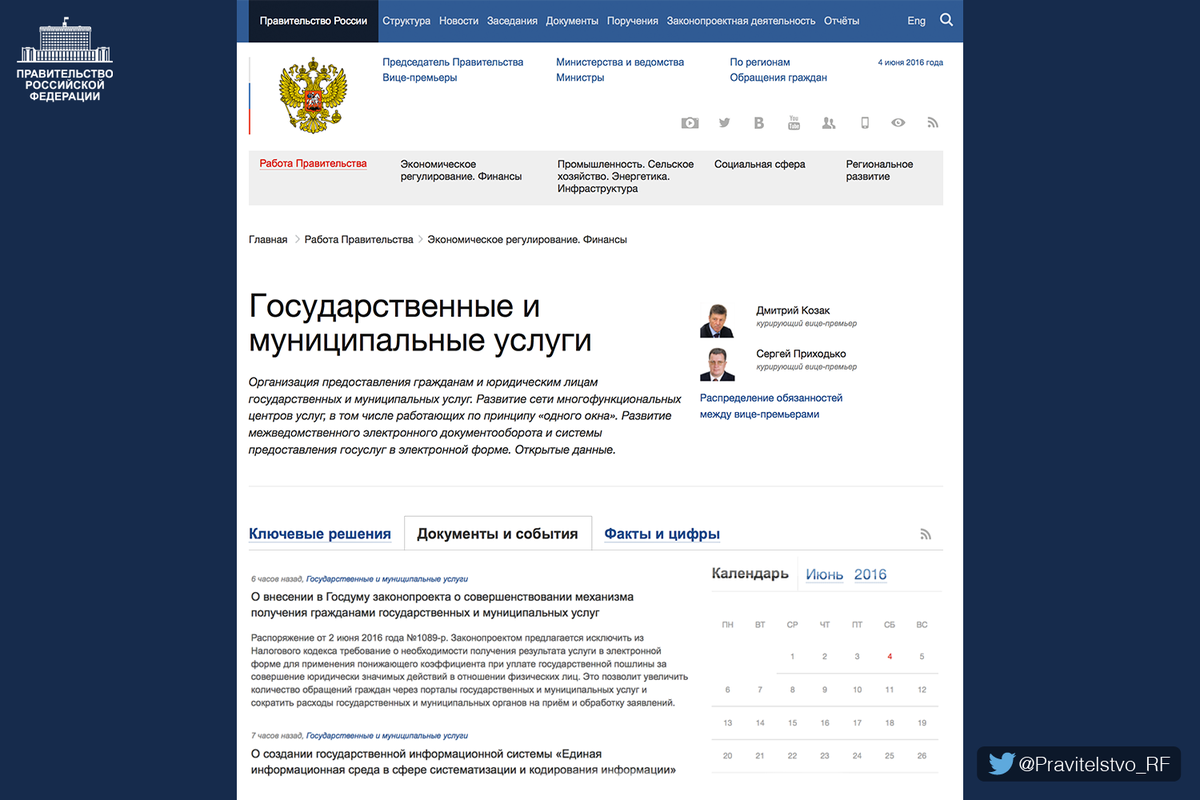Open Председатель Правительства link
This screenshot has height=800, width=1200.
click(453, 62)
